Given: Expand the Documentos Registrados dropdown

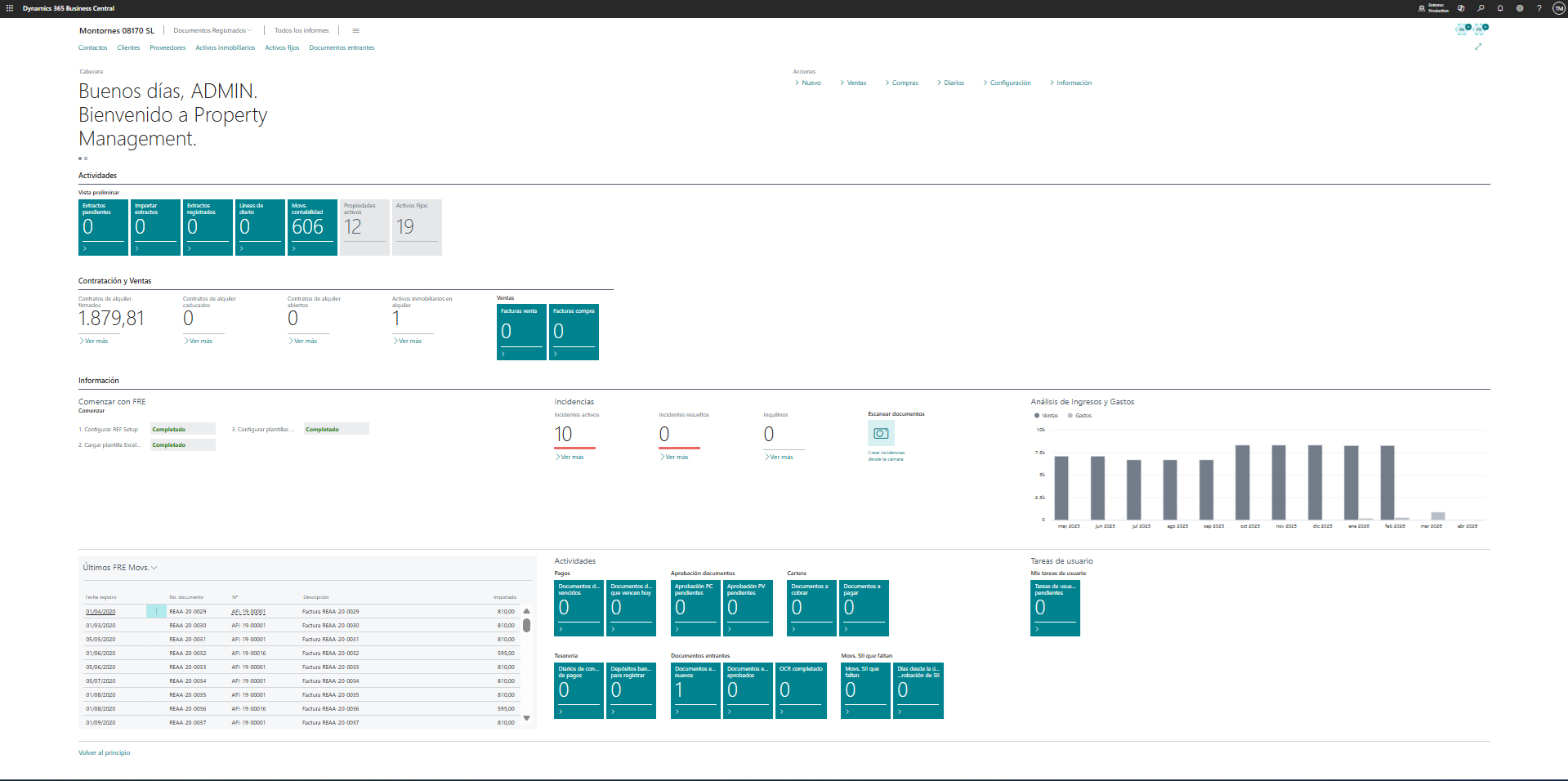Looking at the screenshot, I should tap(212, 30).
